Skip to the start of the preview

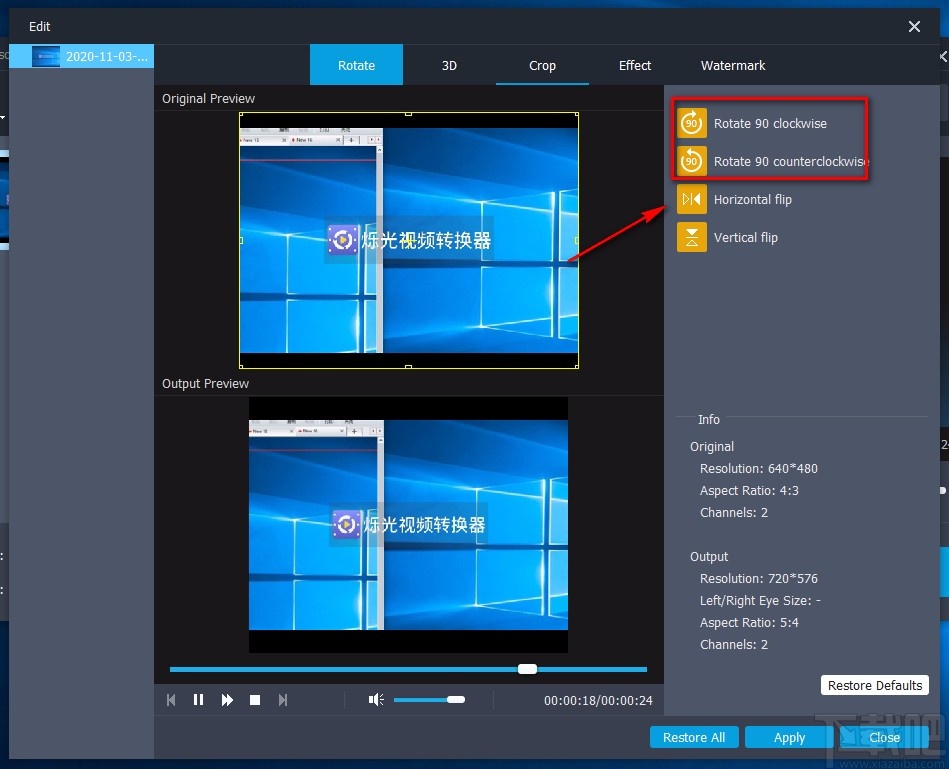(x=171, y=699)
